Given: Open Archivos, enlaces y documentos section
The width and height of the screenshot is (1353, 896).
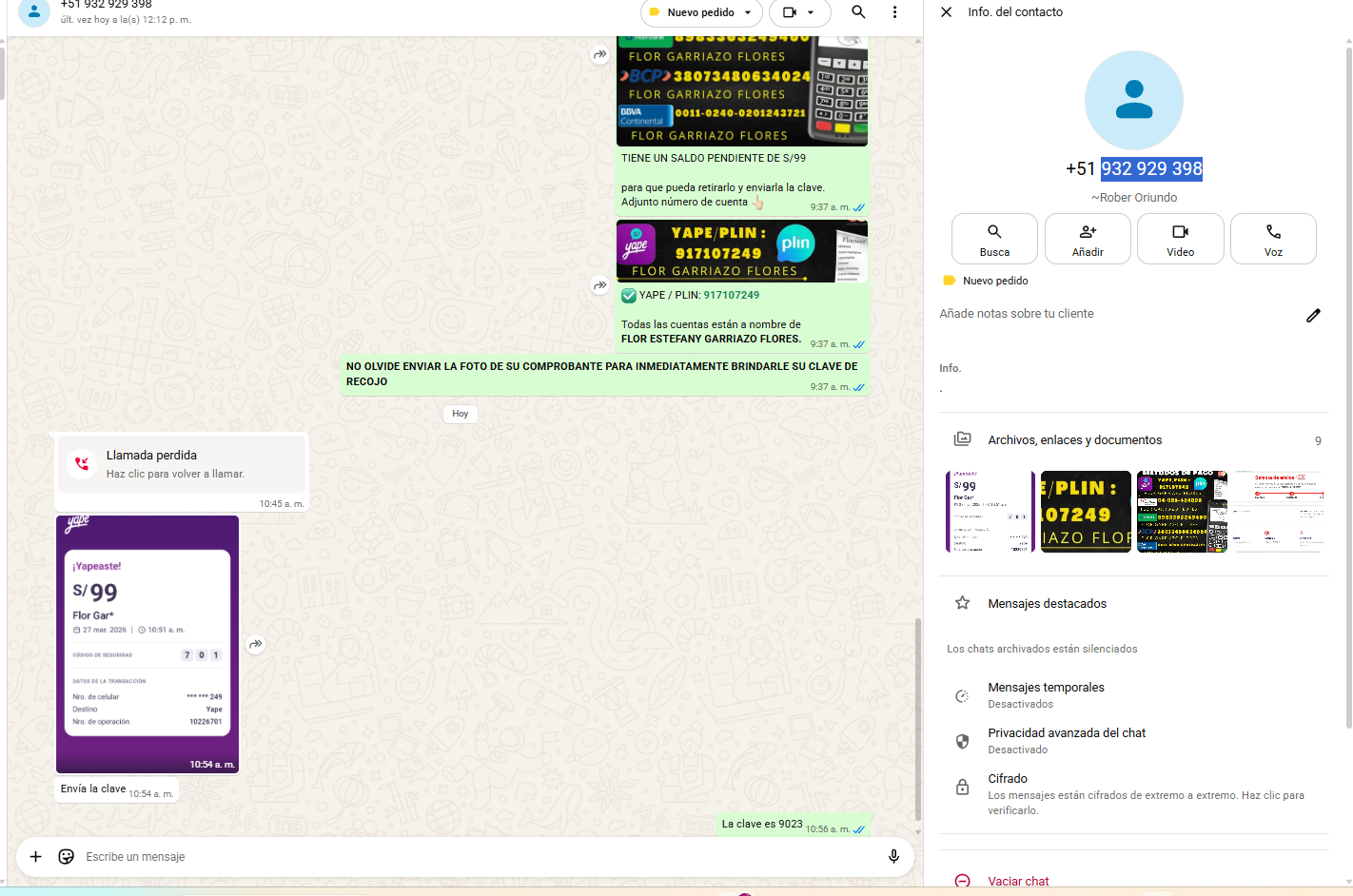Looking at the screenshot, I should (x=1074, y=440).
